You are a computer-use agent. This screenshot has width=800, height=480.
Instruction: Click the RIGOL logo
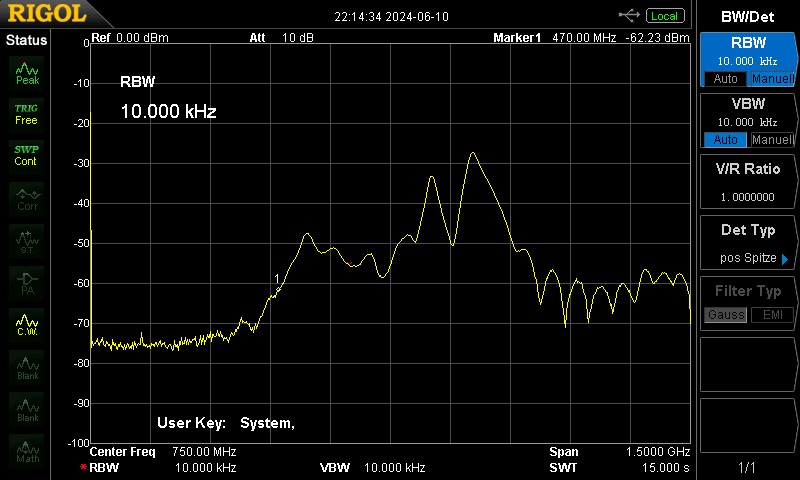47,14
